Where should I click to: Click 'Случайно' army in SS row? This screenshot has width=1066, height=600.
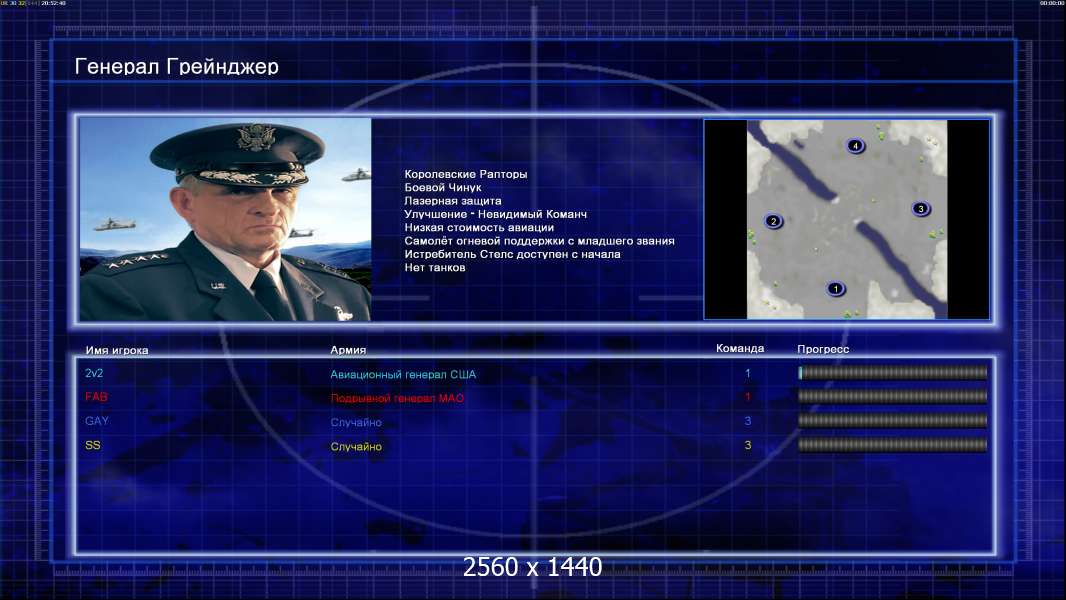pos(356,446)
